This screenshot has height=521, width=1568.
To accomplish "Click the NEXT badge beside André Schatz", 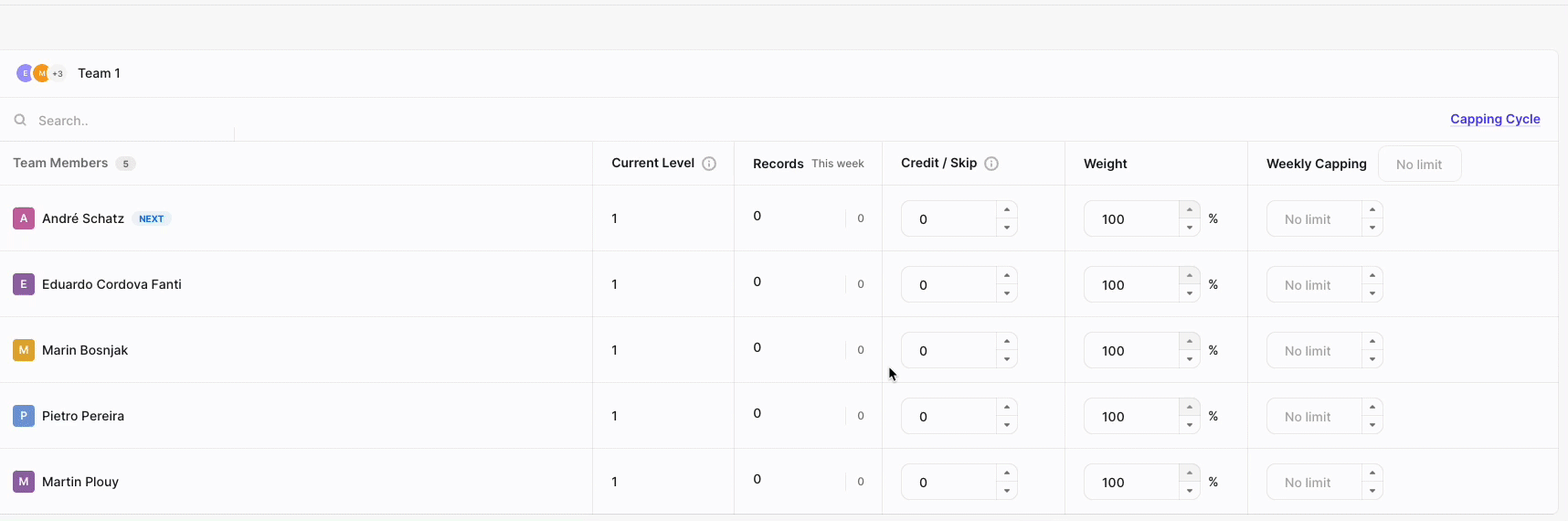I will (x=152, y=218).
